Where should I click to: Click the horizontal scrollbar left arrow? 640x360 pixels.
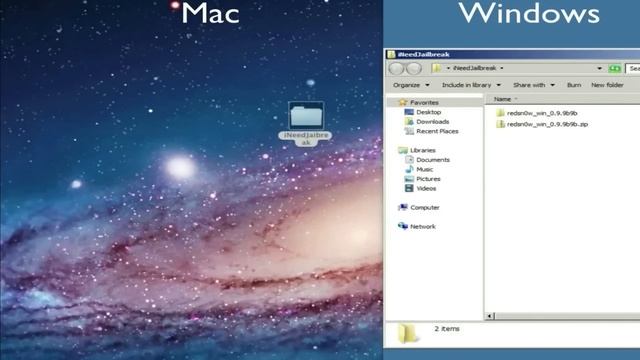click(489, 316)
